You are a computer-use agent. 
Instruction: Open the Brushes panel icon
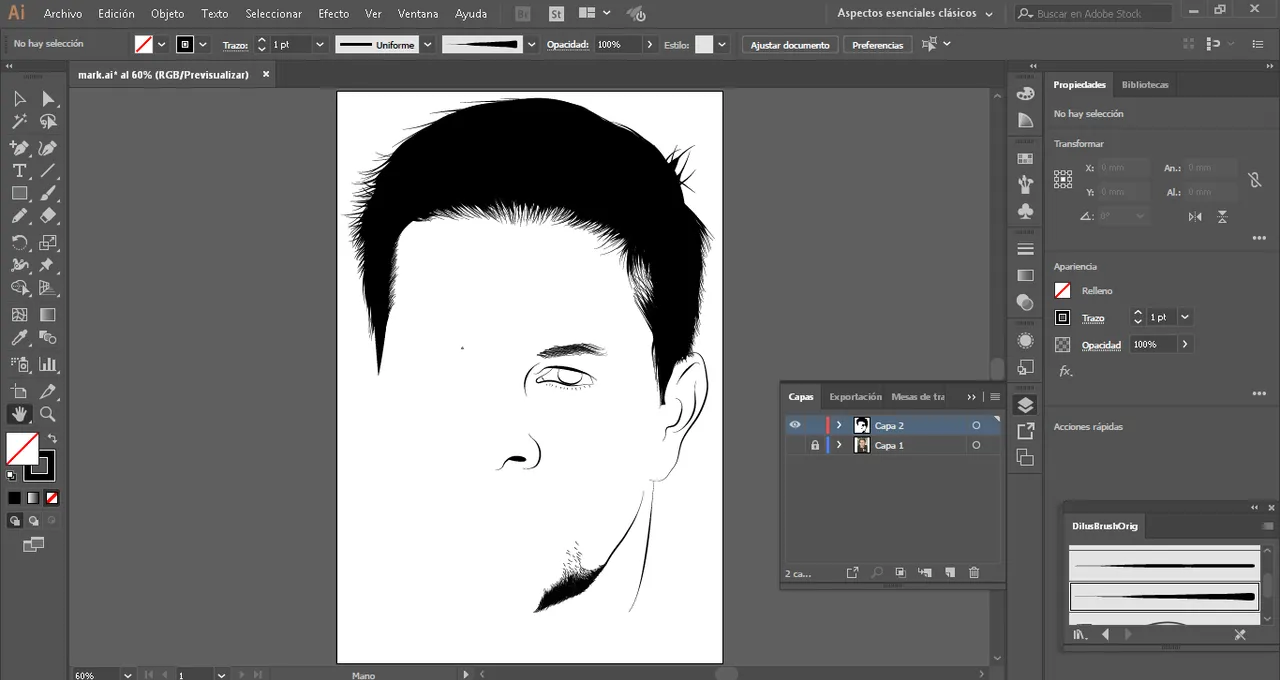click(1025, 184)
